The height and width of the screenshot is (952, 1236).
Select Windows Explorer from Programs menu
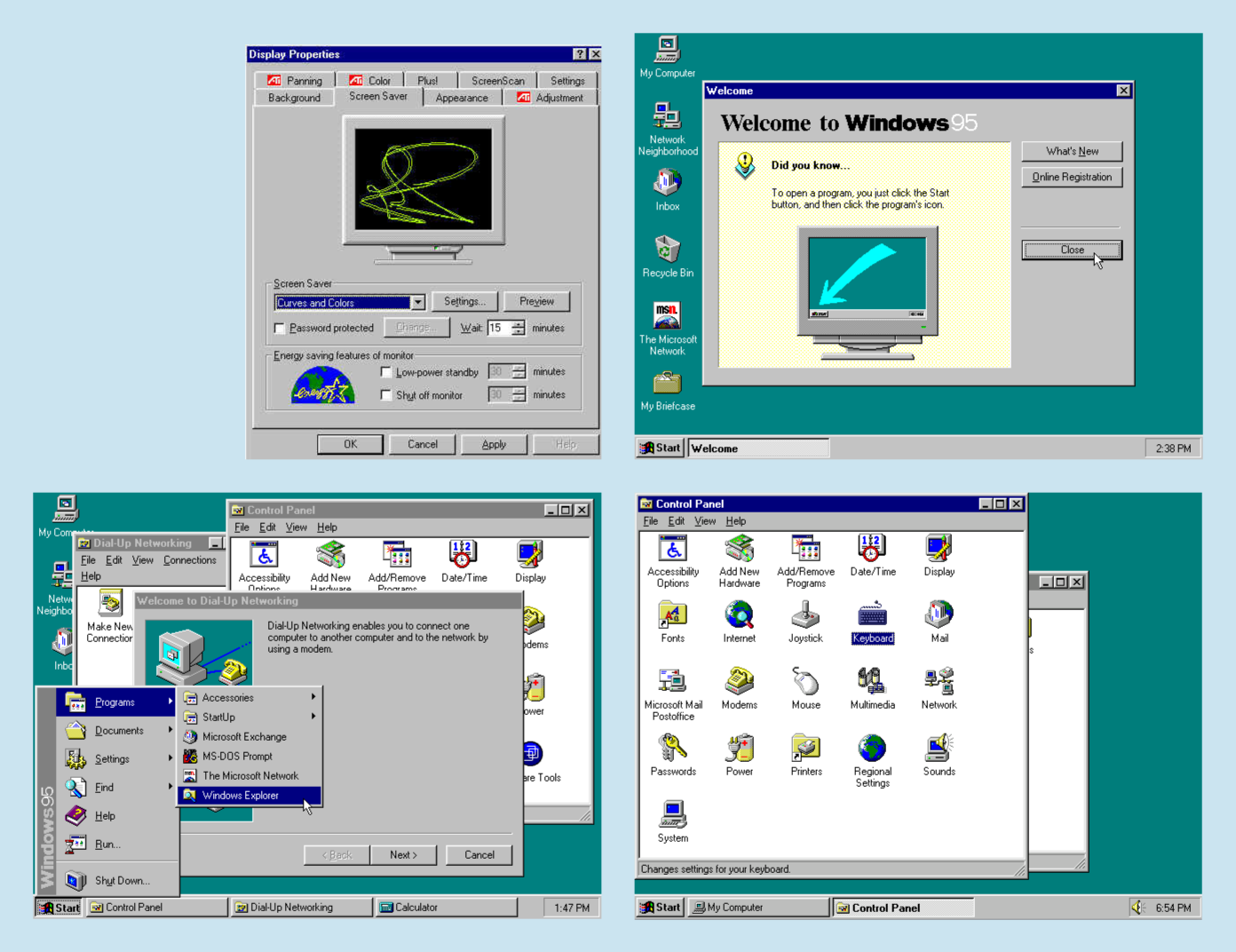click(x=250, y=795)
